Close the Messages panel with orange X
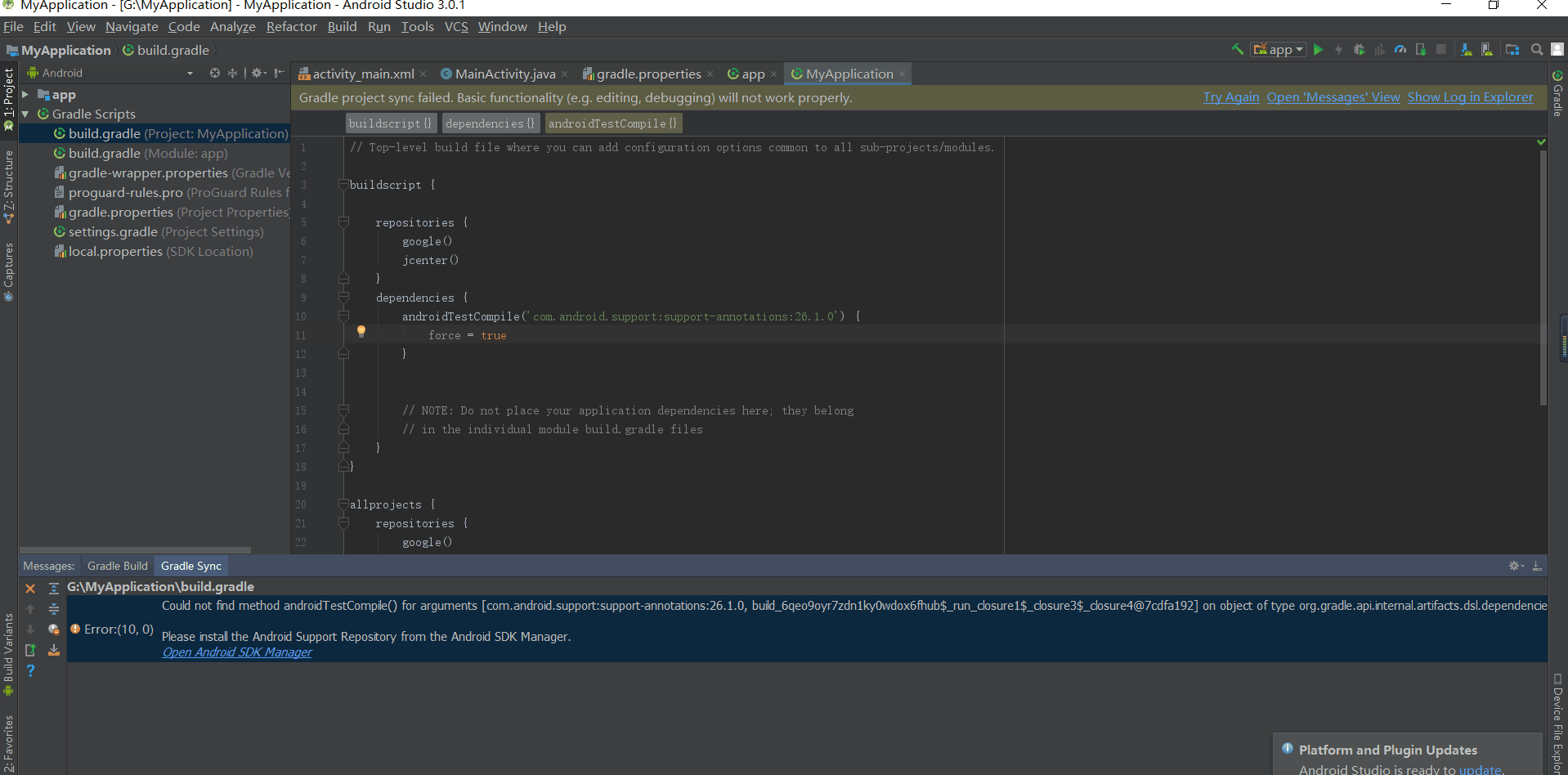Screen dimensions: 1568x775 point(30,589)
